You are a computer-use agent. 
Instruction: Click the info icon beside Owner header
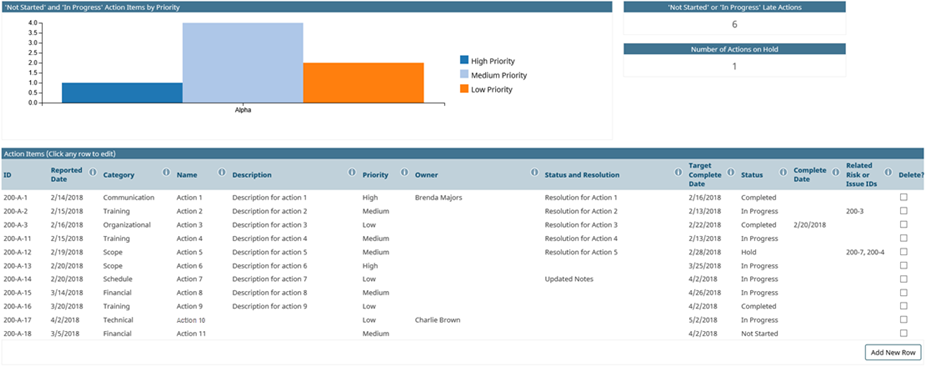[x=534, y=172]
